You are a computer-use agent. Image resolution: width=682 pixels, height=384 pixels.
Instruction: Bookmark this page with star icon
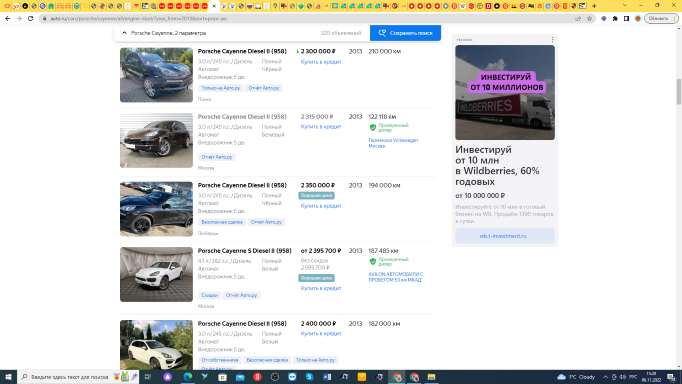tap(590, 19)
